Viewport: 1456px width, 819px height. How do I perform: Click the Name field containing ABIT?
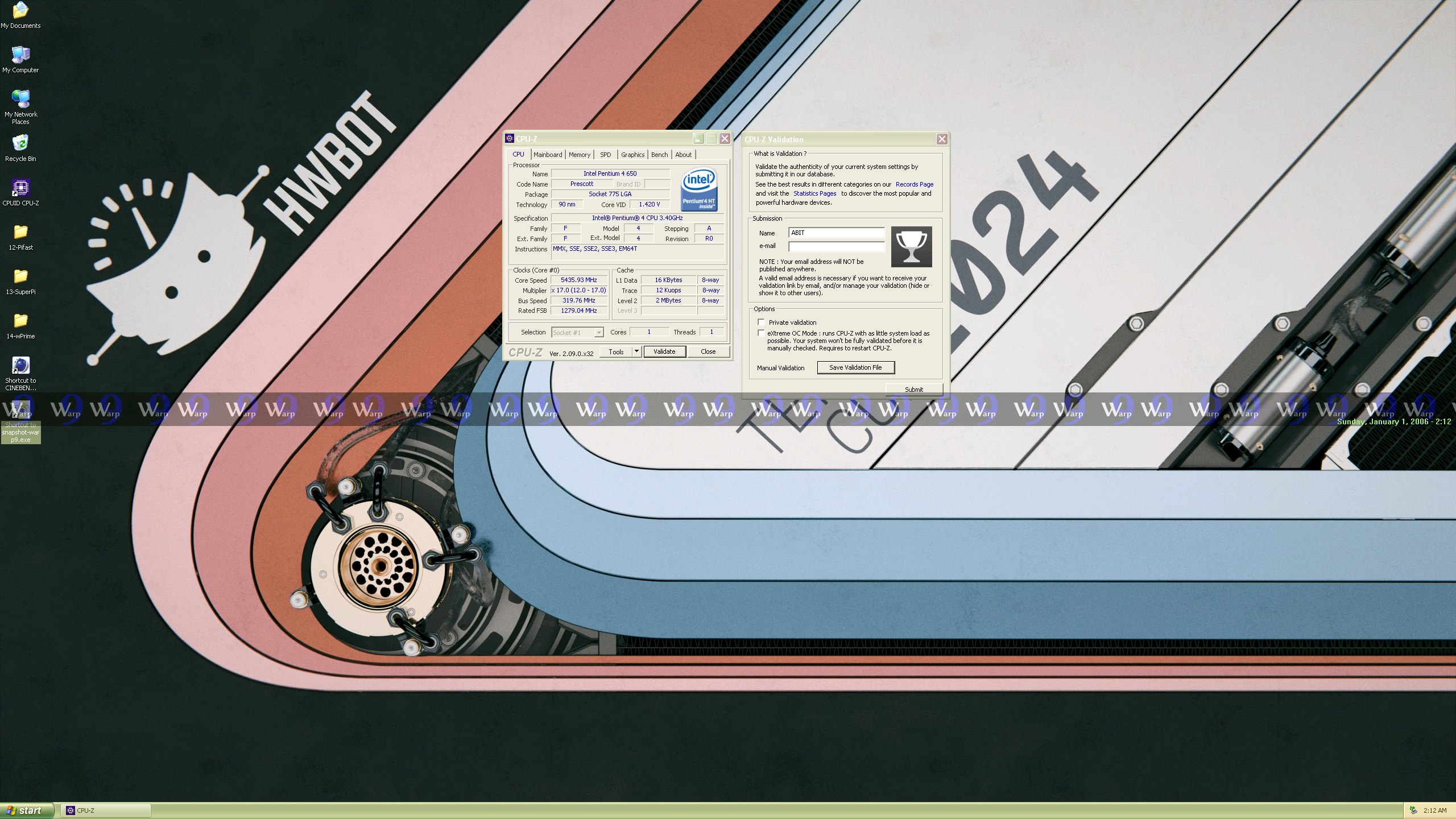(x=837, y=233)
